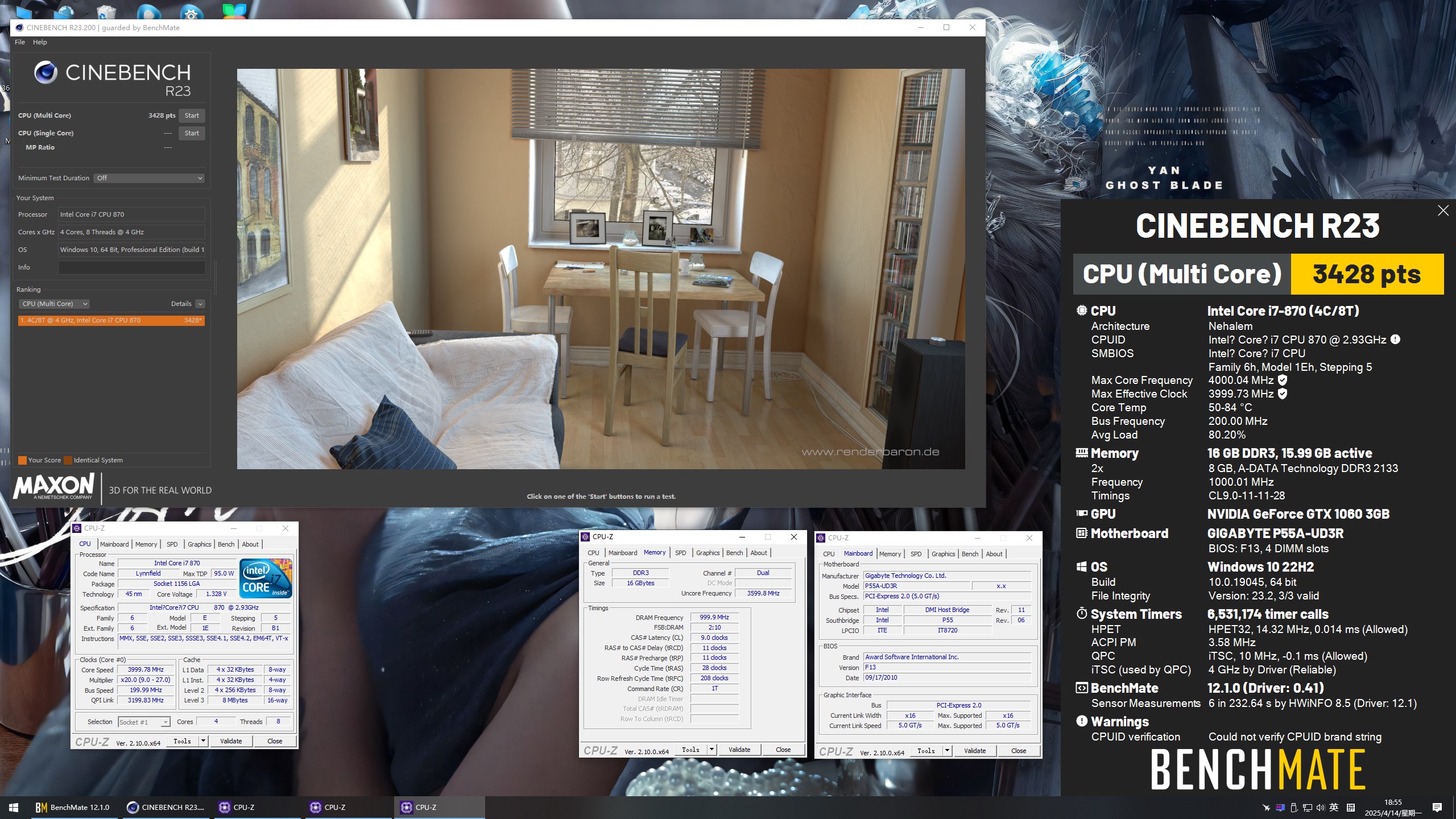
Task: Open the volume speaker tray icon
Action: click(1321, 808)
